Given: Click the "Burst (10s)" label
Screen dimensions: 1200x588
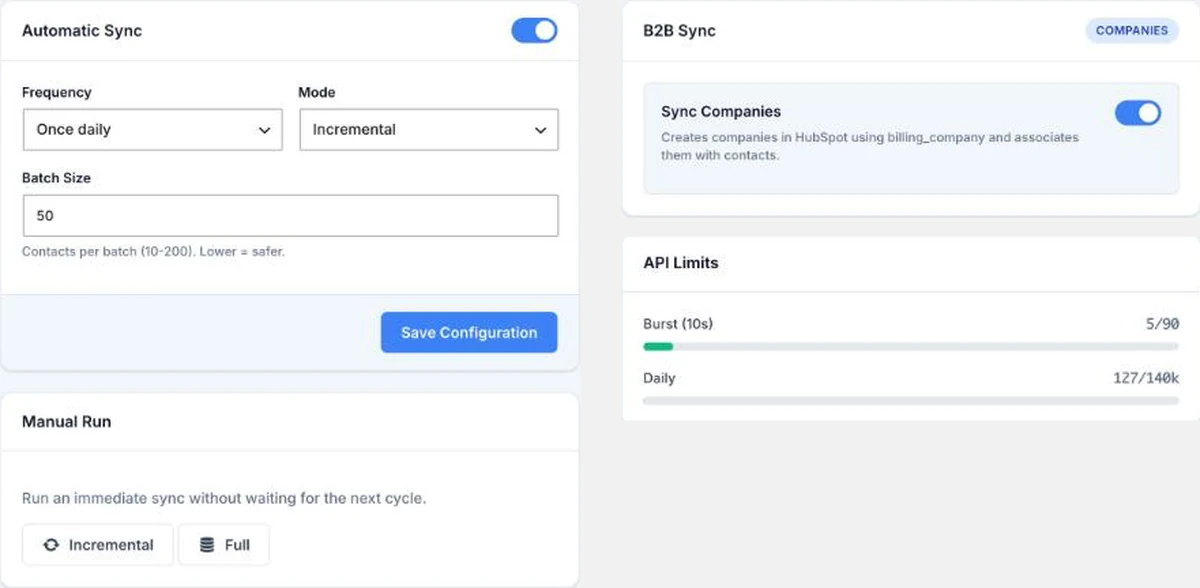Looking at the screenshot, I should click(678, 324).
